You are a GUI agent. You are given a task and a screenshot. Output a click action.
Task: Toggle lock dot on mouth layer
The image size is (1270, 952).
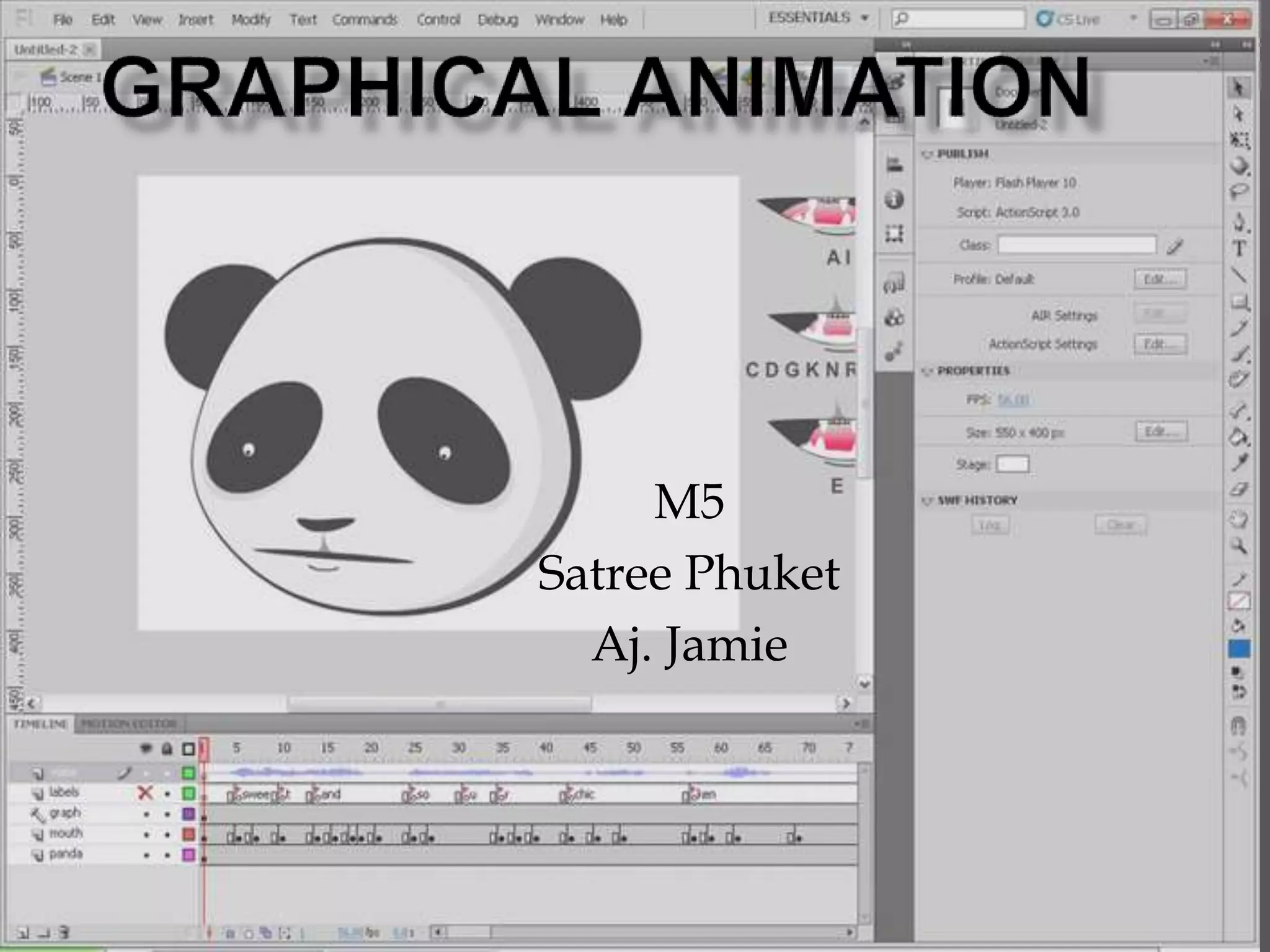click(x=167, y=835)
